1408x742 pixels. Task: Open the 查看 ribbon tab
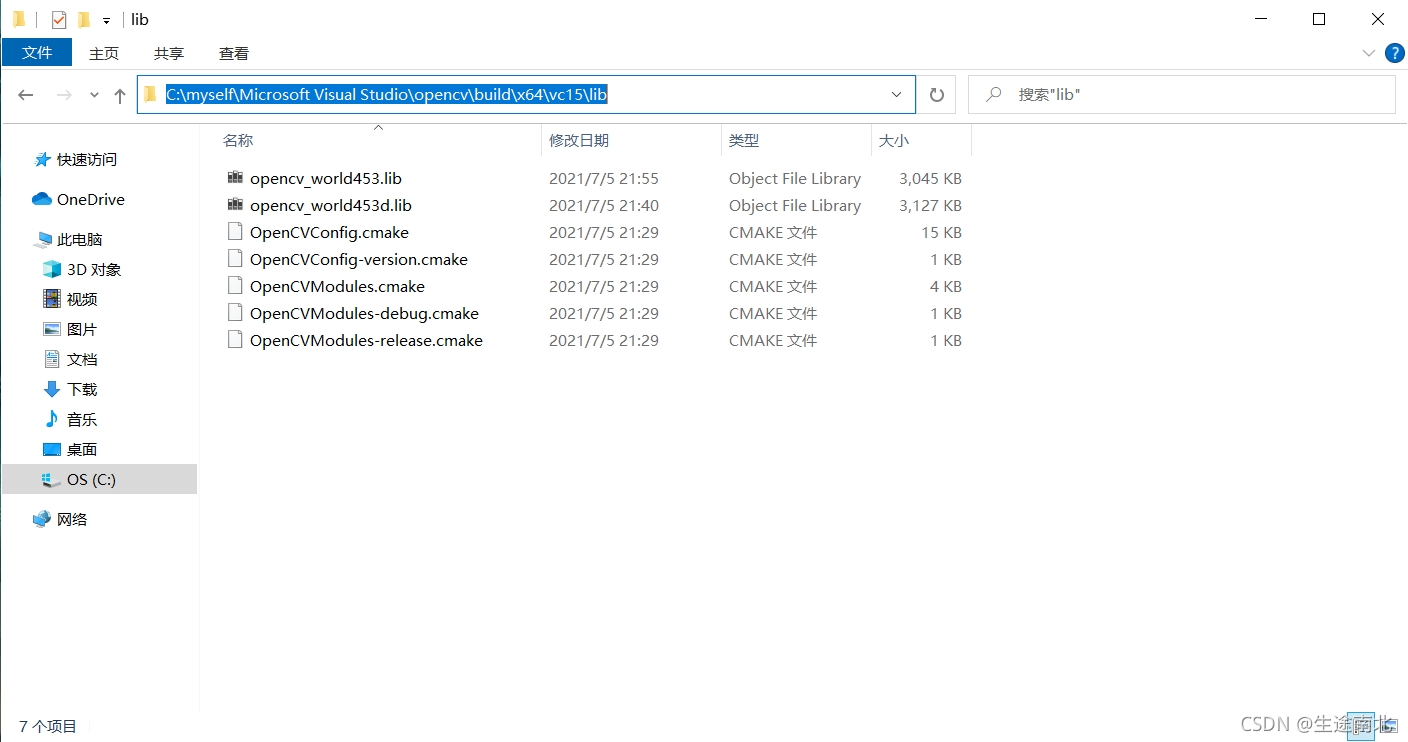[x=234, y=53]
